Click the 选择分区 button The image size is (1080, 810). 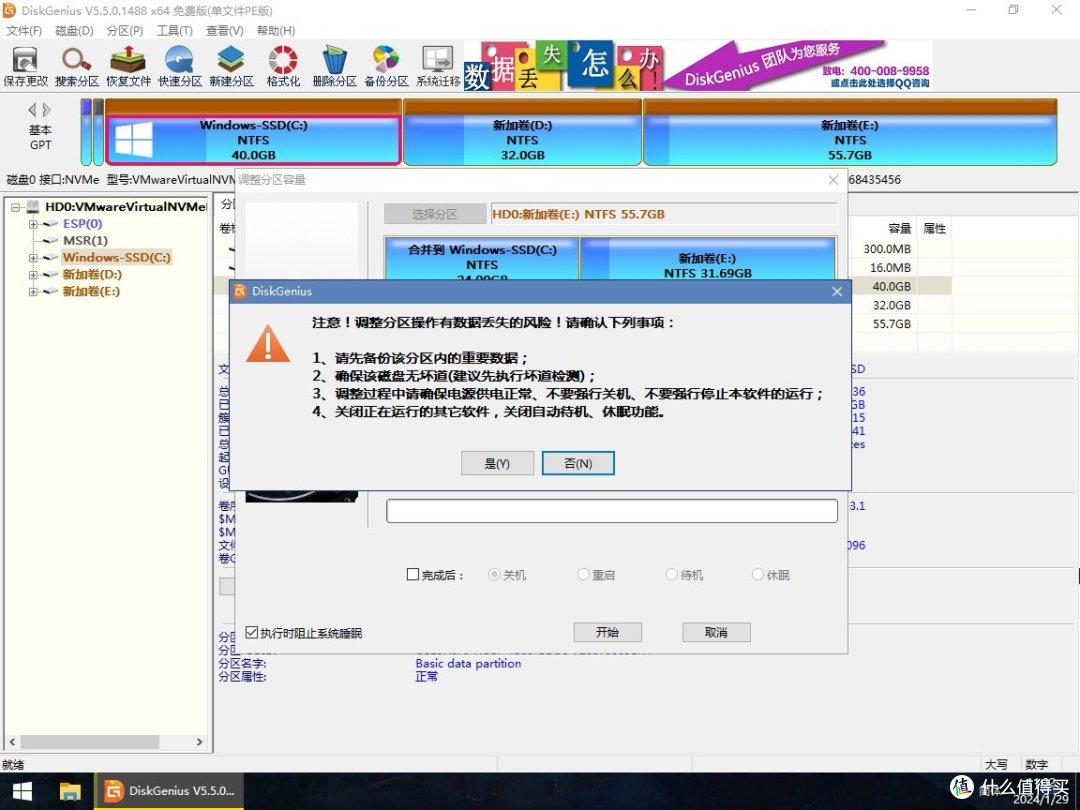point(435,214)
